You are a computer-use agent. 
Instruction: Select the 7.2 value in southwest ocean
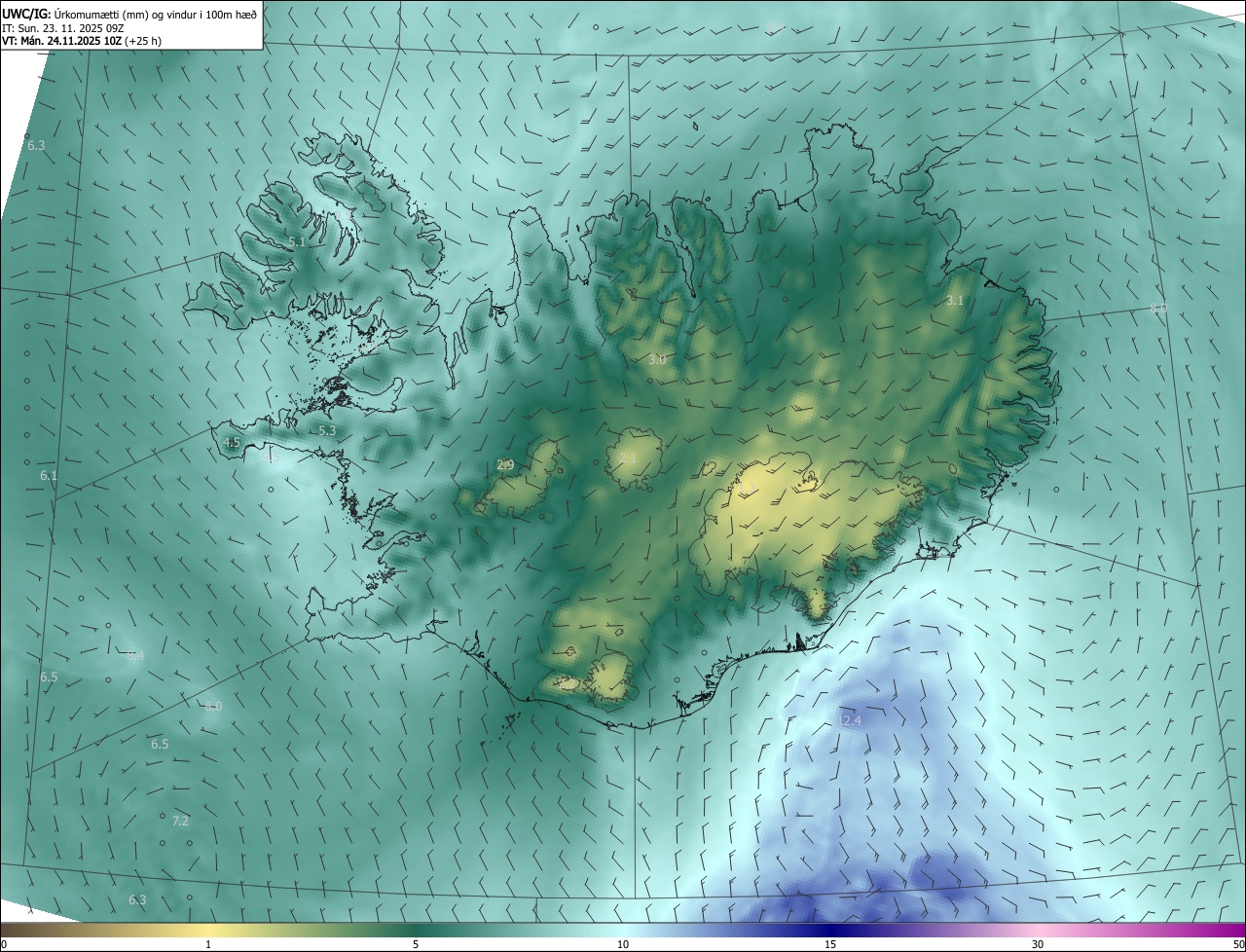(180, 821)
